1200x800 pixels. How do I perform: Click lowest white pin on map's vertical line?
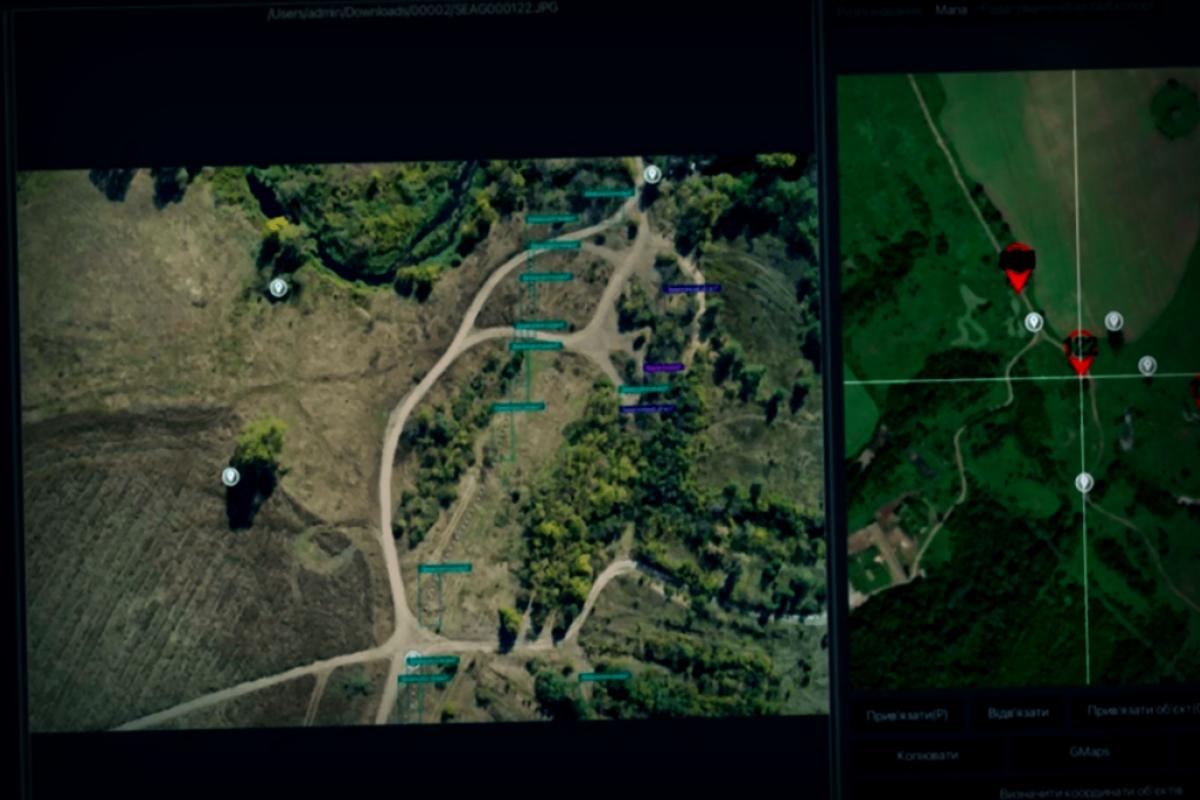(x=1084, y=483)
